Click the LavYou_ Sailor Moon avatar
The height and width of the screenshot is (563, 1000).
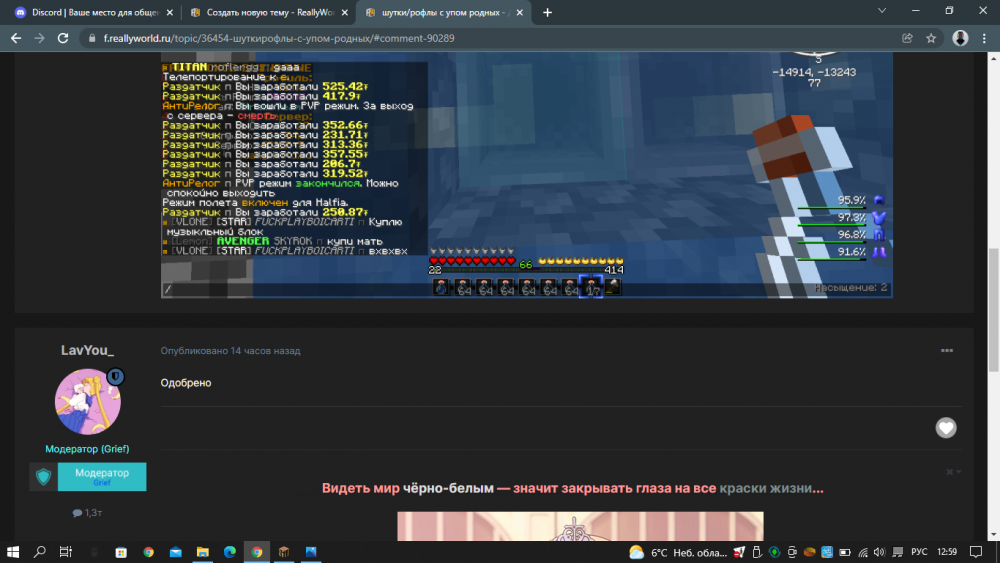(87, 402)
